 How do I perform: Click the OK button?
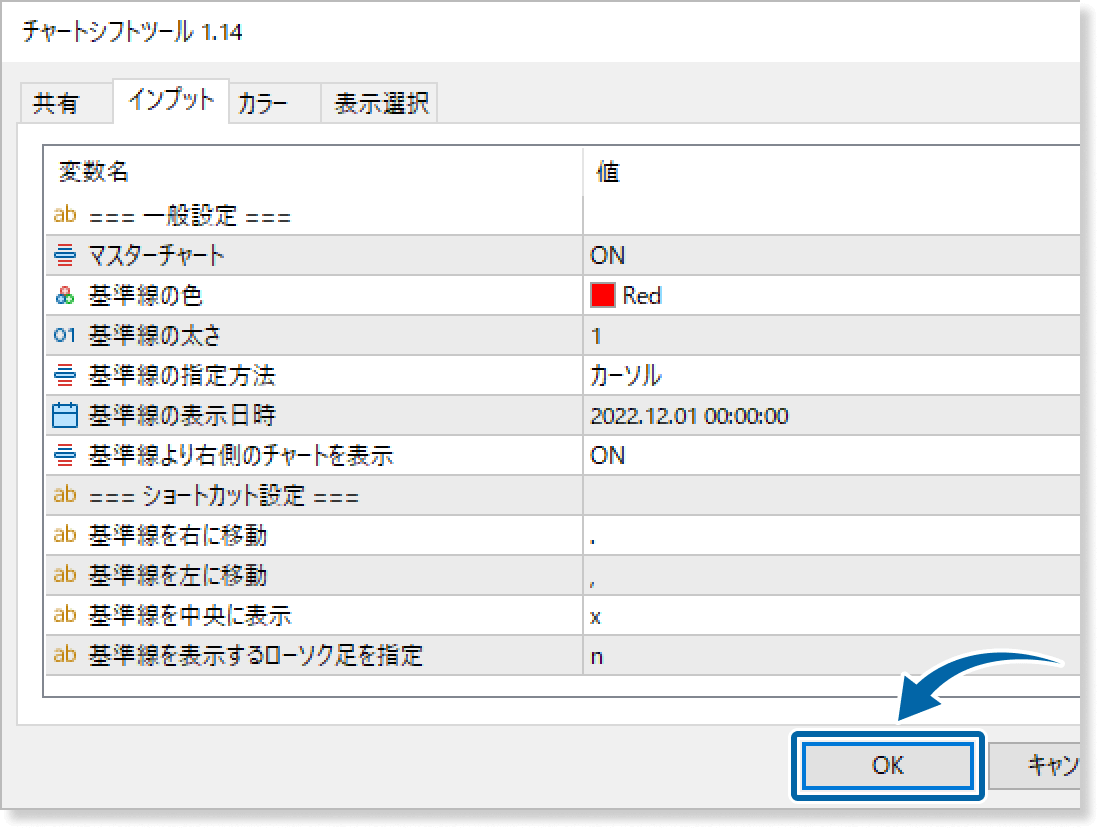[887, 765]
